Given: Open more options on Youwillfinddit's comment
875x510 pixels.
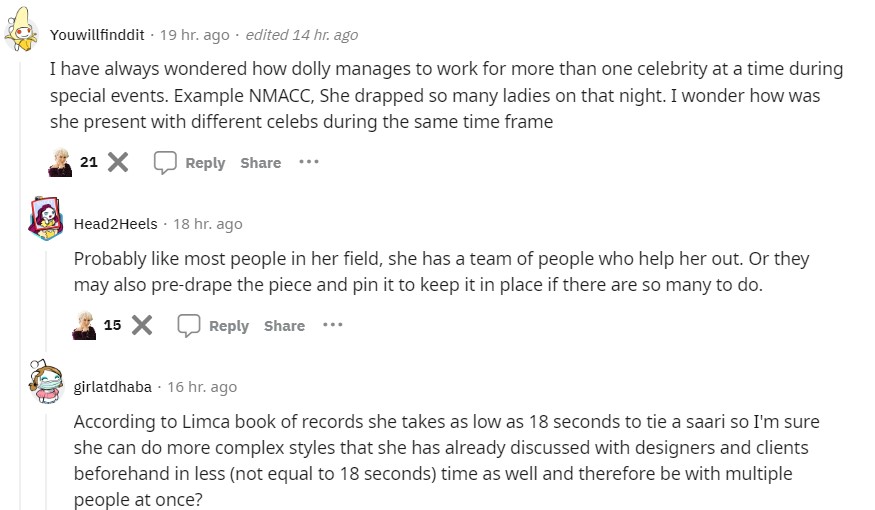Looking at the screenshot, I should pyautogui.click(x=308, y=162).
